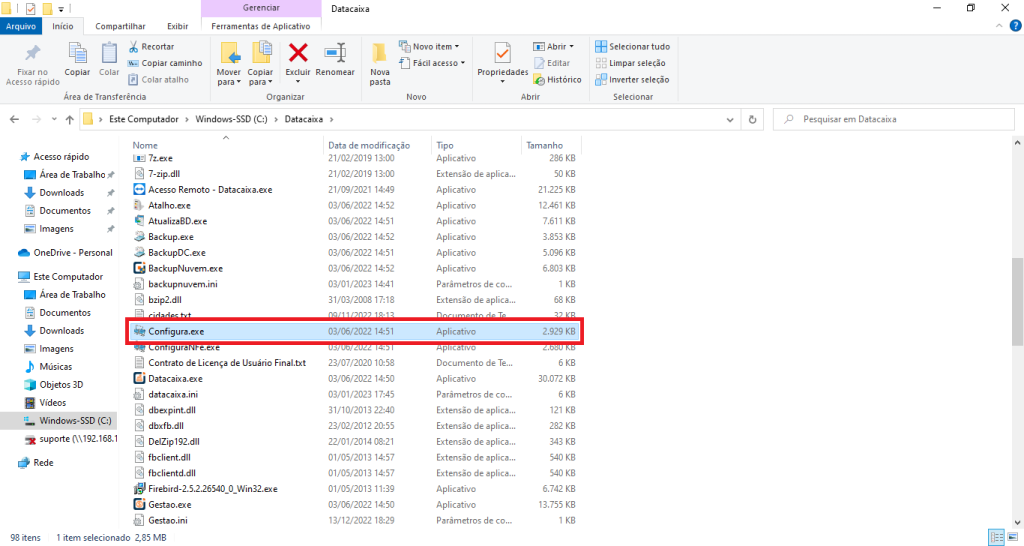1024x546 pixels.
Task: Click the Nova pasta folder icon
Action: pos(379,53)
